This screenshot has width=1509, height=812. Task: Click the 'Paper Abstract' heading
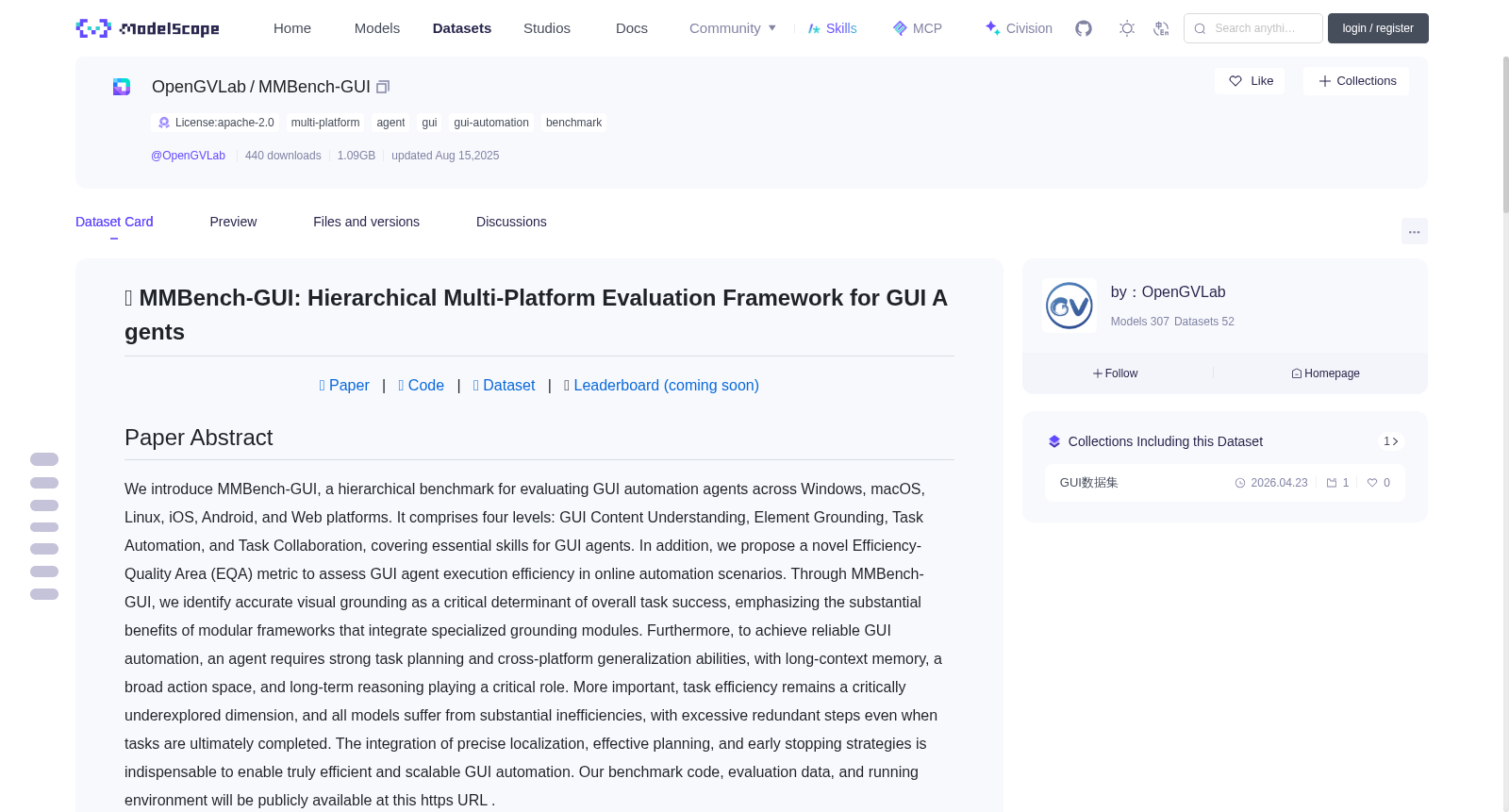(198, 438)
